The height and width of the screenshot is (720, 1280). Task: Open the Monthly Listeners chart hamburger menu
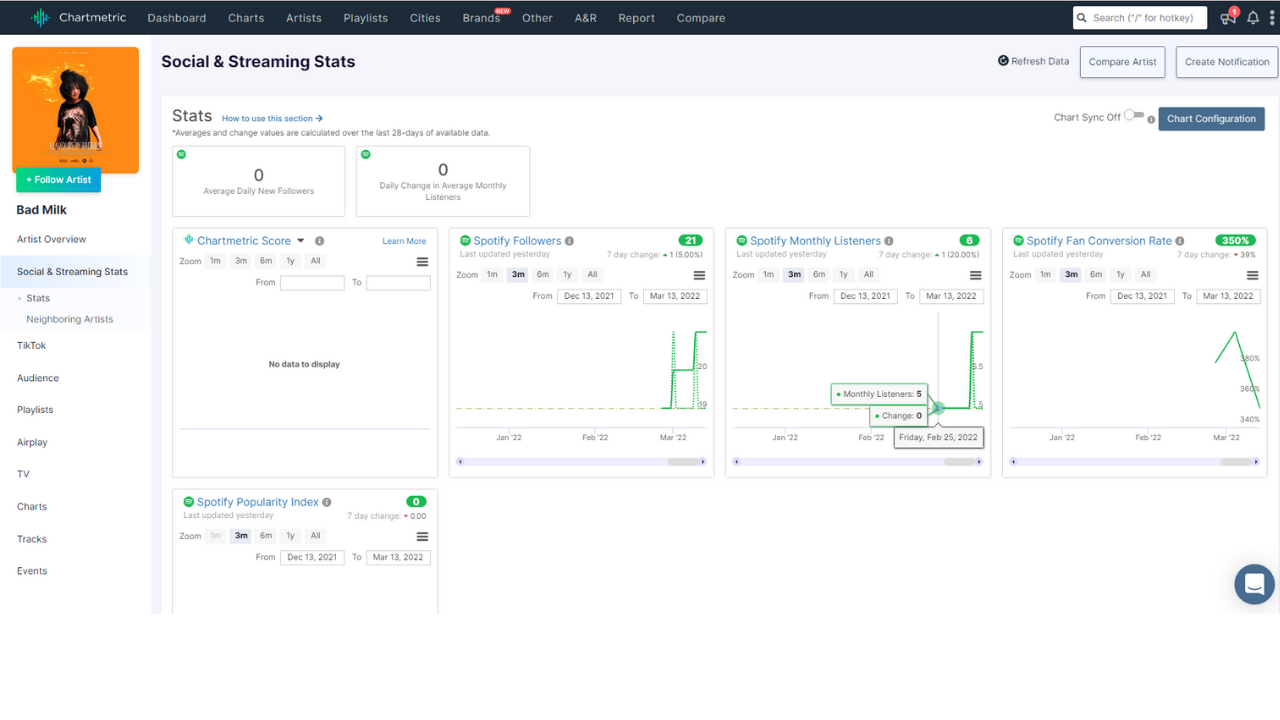[x=975, y=275]
